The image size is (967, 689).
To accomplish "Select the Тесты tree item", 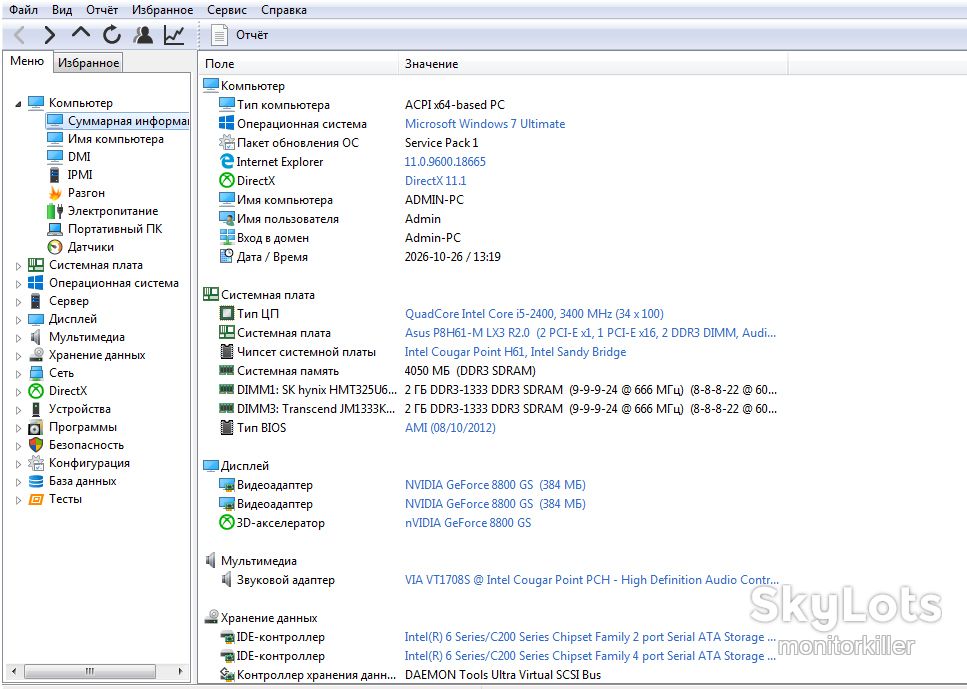I will click(x=65, y=499).
